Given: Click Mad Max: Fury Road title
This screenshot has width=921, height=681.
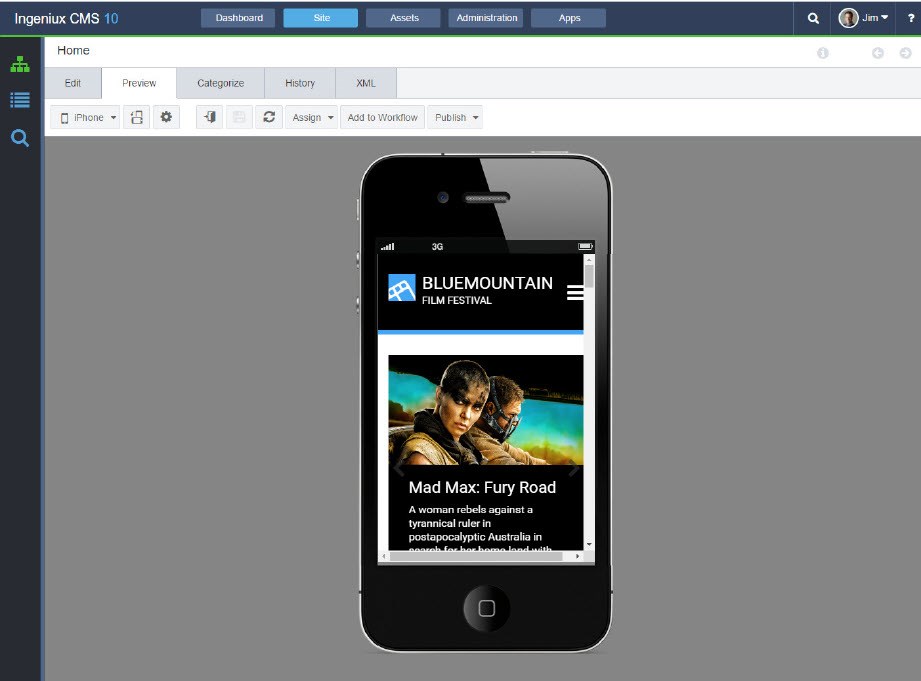Looking at the screenshot, I should [x=482, y=488].
